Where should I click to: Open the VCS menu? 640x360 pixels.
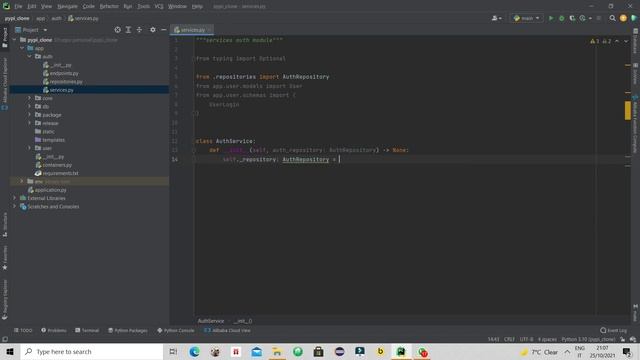pyautogui.click(x=159, y=7)
